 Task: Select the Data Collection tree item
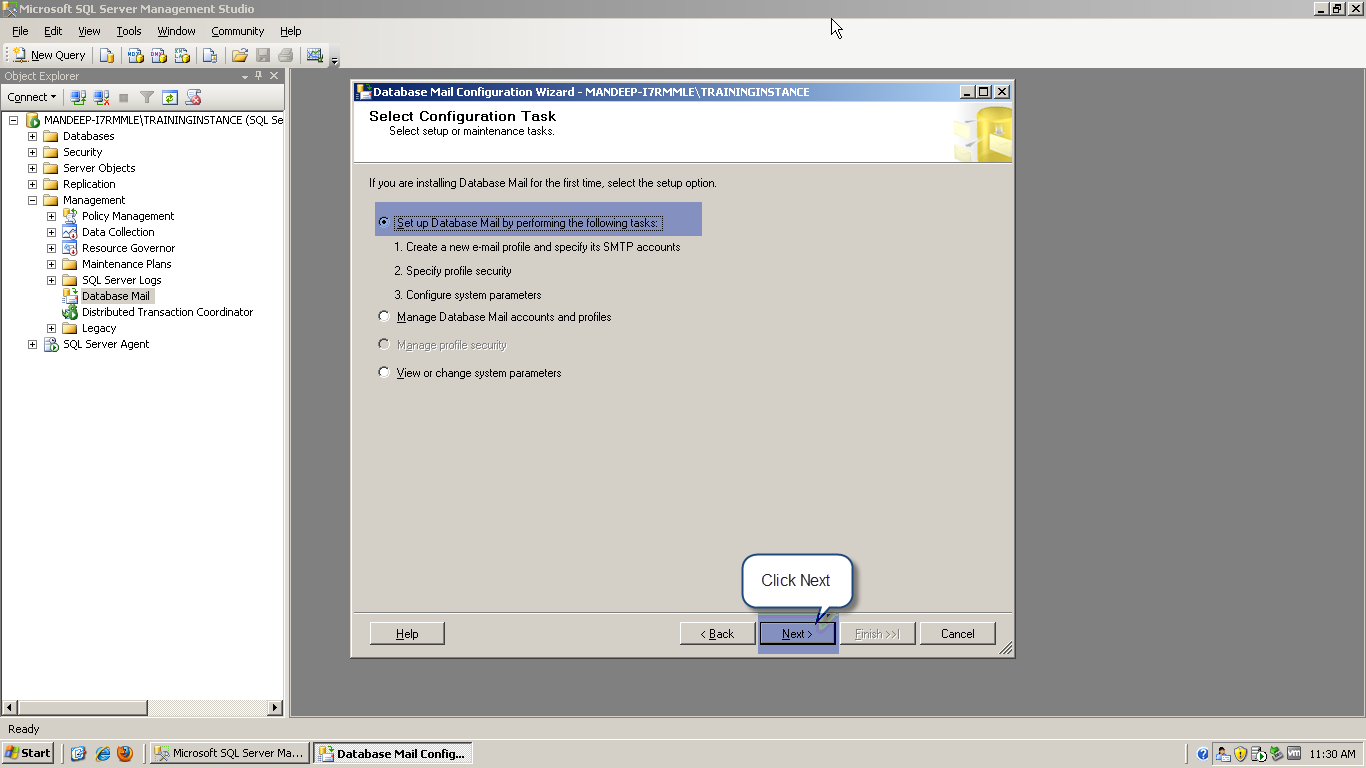click(118, 232)
